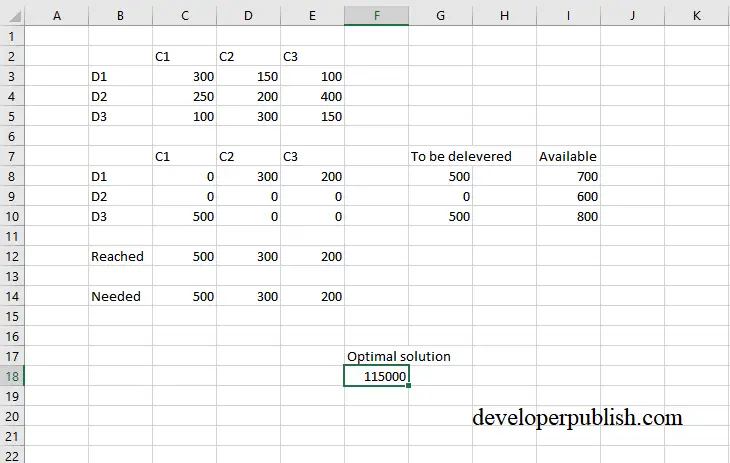Click shipment value 500 in row 10
The image size is (730, 463).
(x=203, y=217)
